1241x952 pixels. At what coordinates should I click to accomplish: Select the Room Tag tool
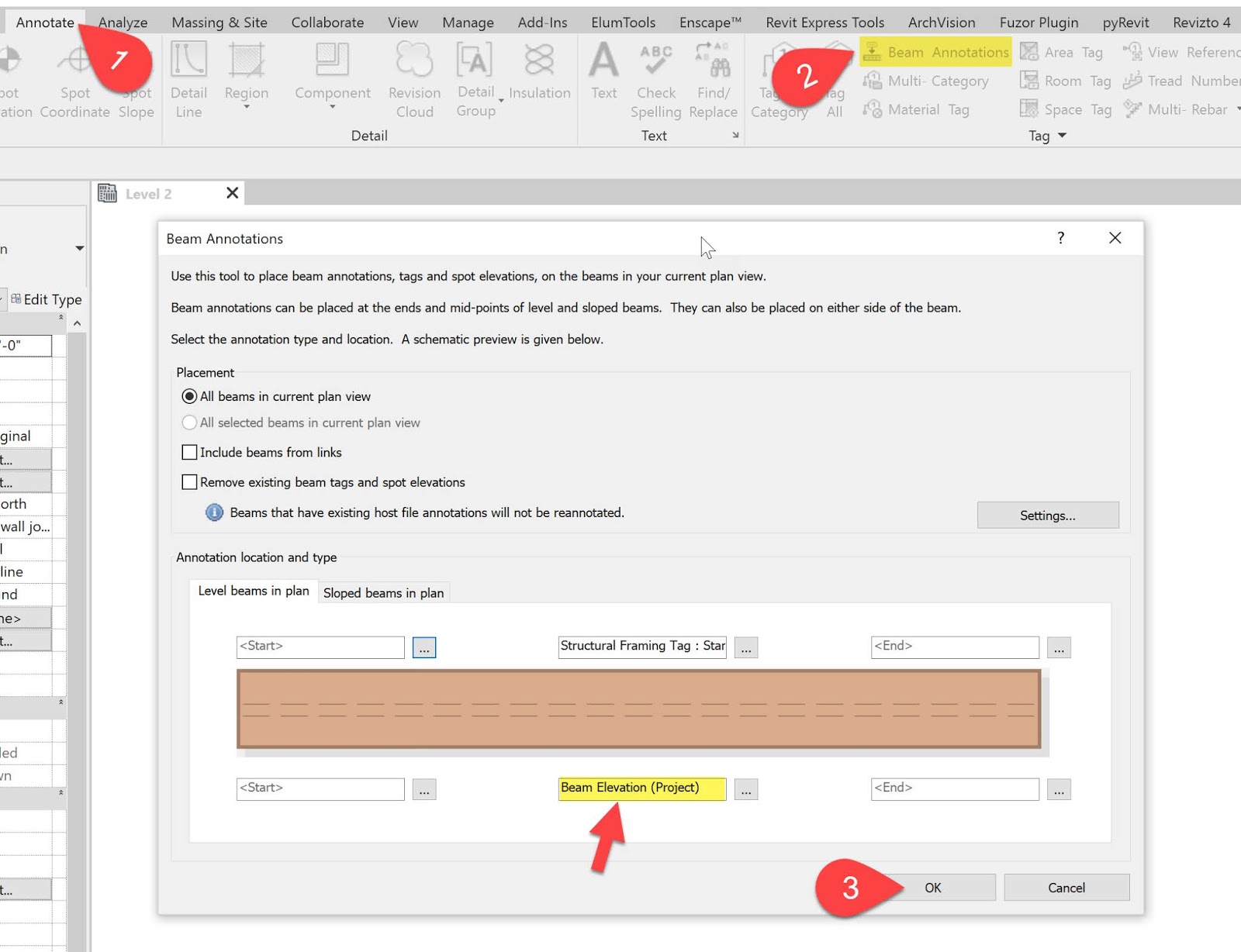[x=1066, y=81]
